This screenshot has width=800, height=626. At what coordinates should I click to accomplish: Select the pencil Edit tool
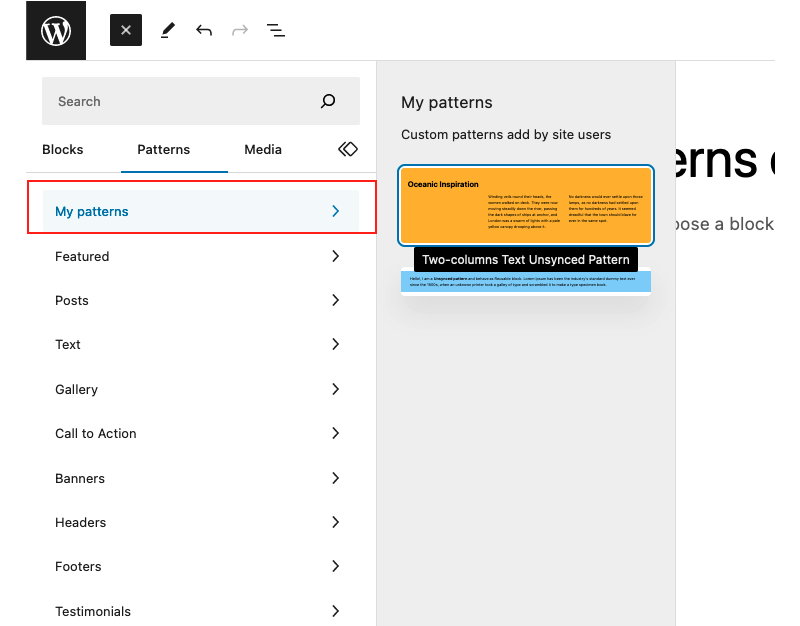(x=167, y=30)
